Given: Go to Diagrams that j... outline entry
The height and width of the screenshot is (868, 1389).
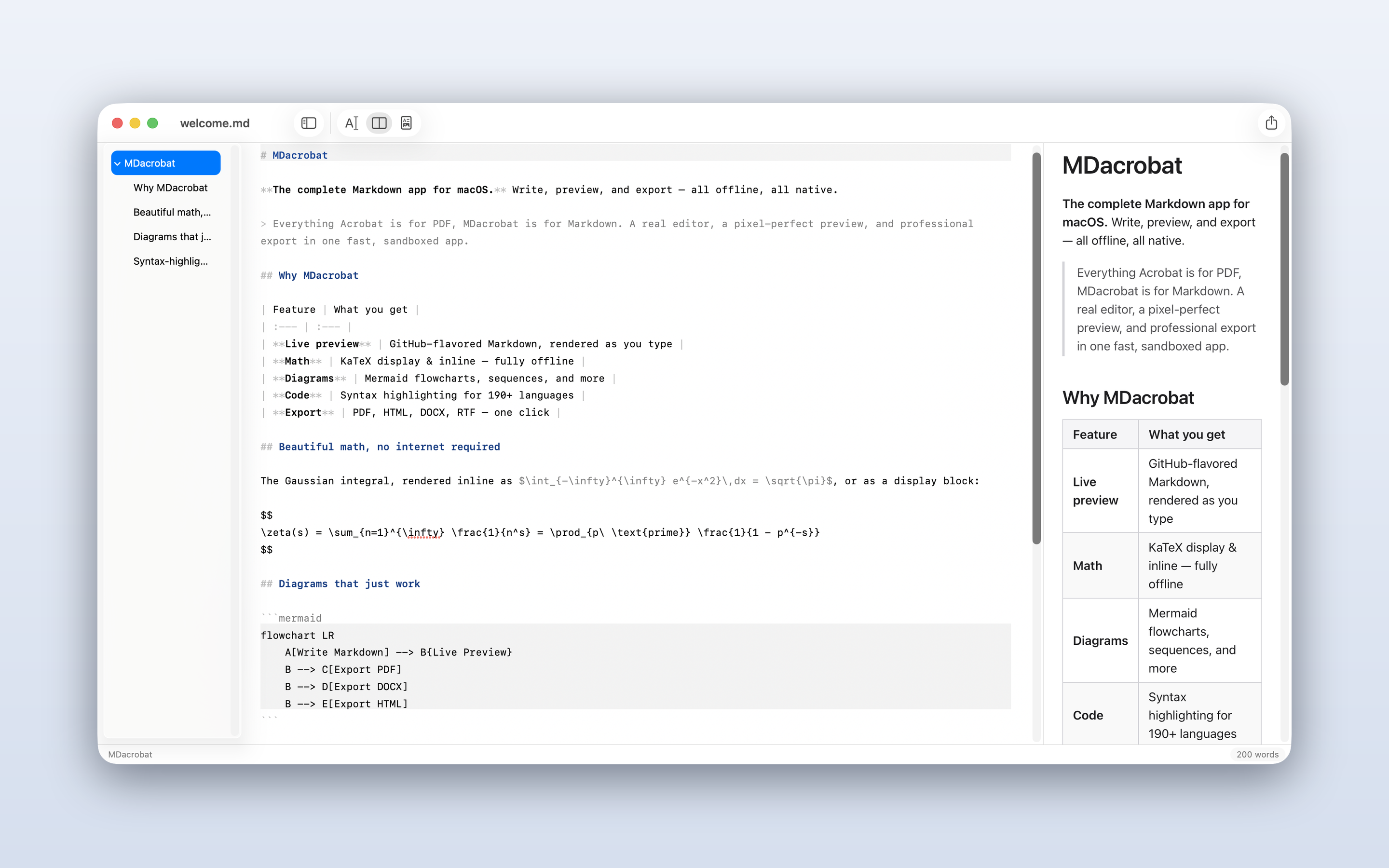Looking at the screenshot, I should pyautogui.click(x=172, y=236).
